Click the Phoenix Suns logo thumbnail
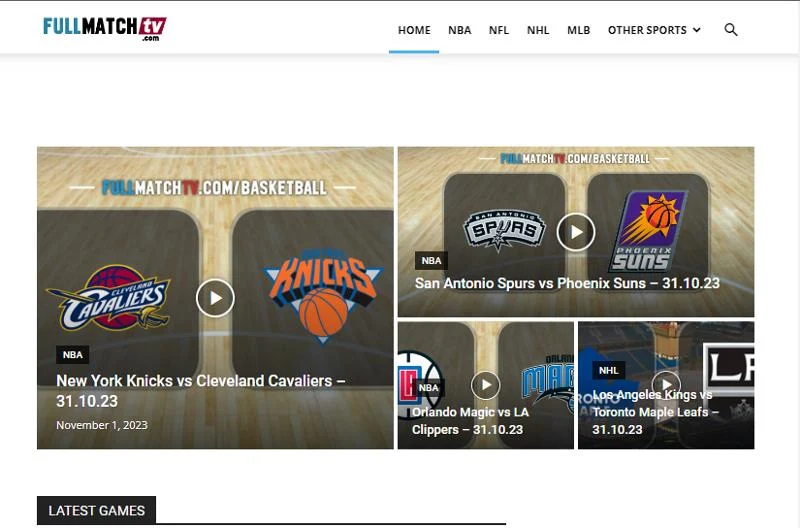800x528 pixels. (x=648, y=231)
